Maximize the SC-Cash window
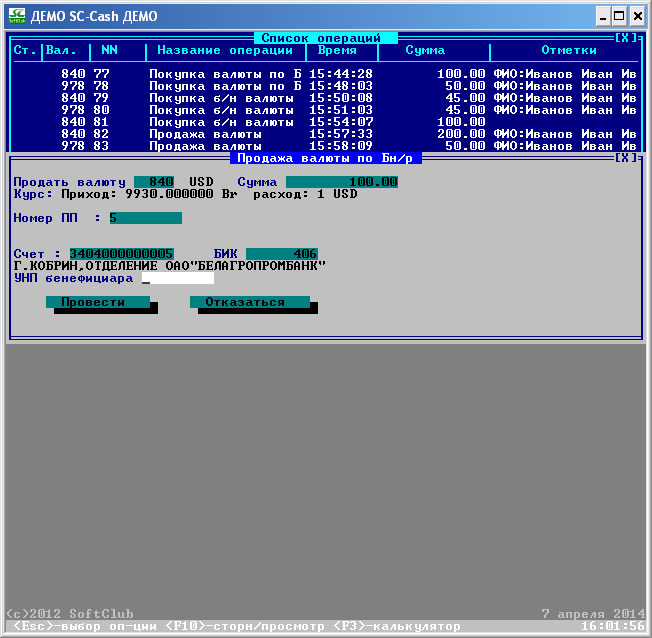Image resolution: width=652 pixels, height=638 pixels. [619, 16]
